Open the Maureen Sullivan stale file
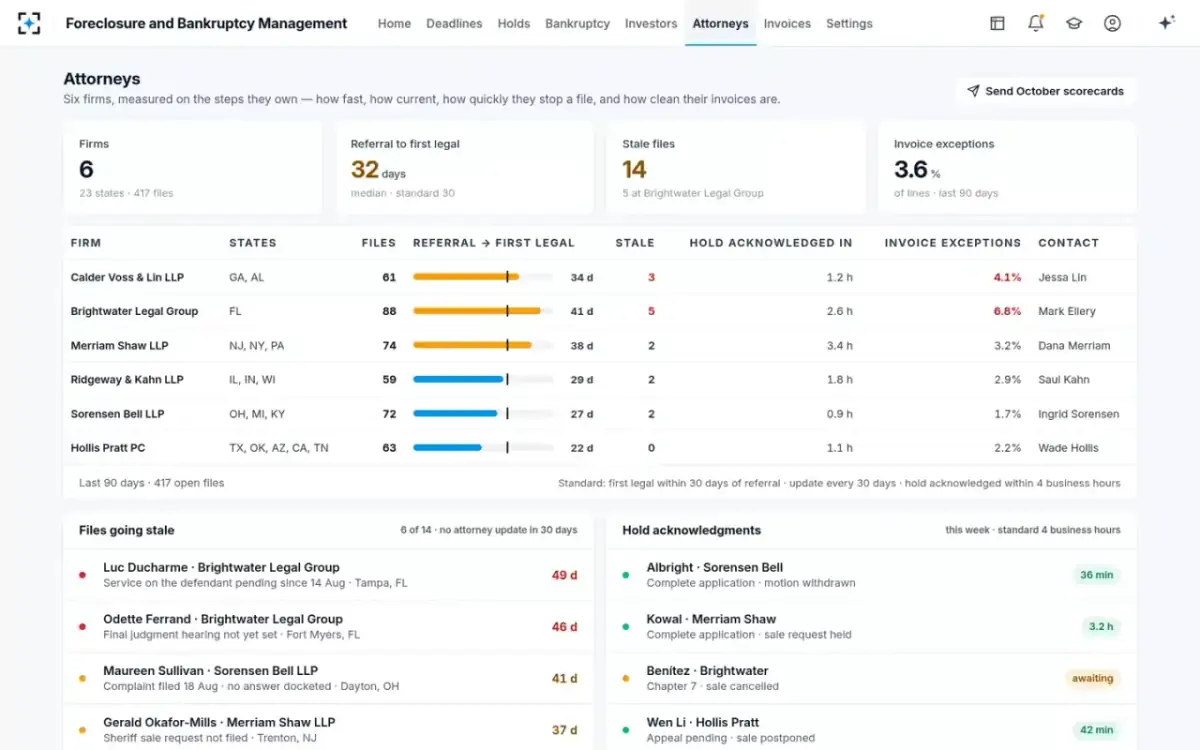The image size is (1200, 750). 328,678
